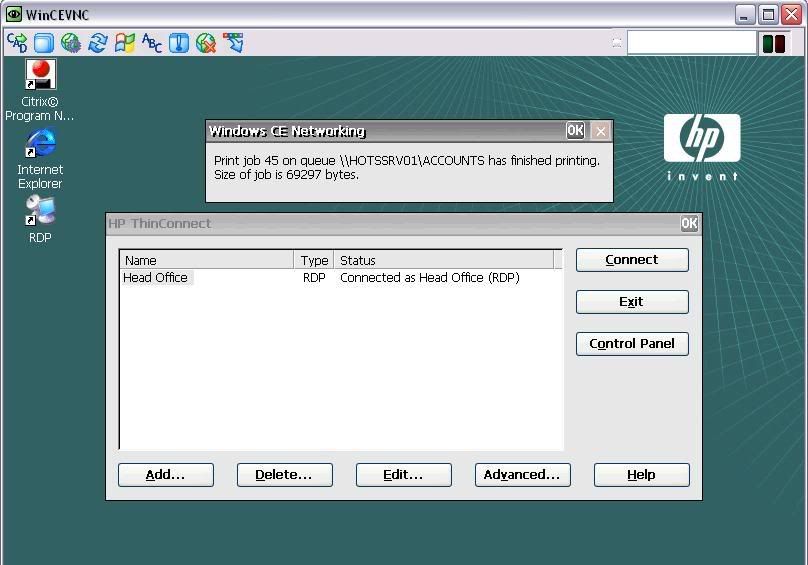Image resolution: width=808 pixels, height=565 pixels.
Task: Click the Connect button
Action: [x=632, y=260]
